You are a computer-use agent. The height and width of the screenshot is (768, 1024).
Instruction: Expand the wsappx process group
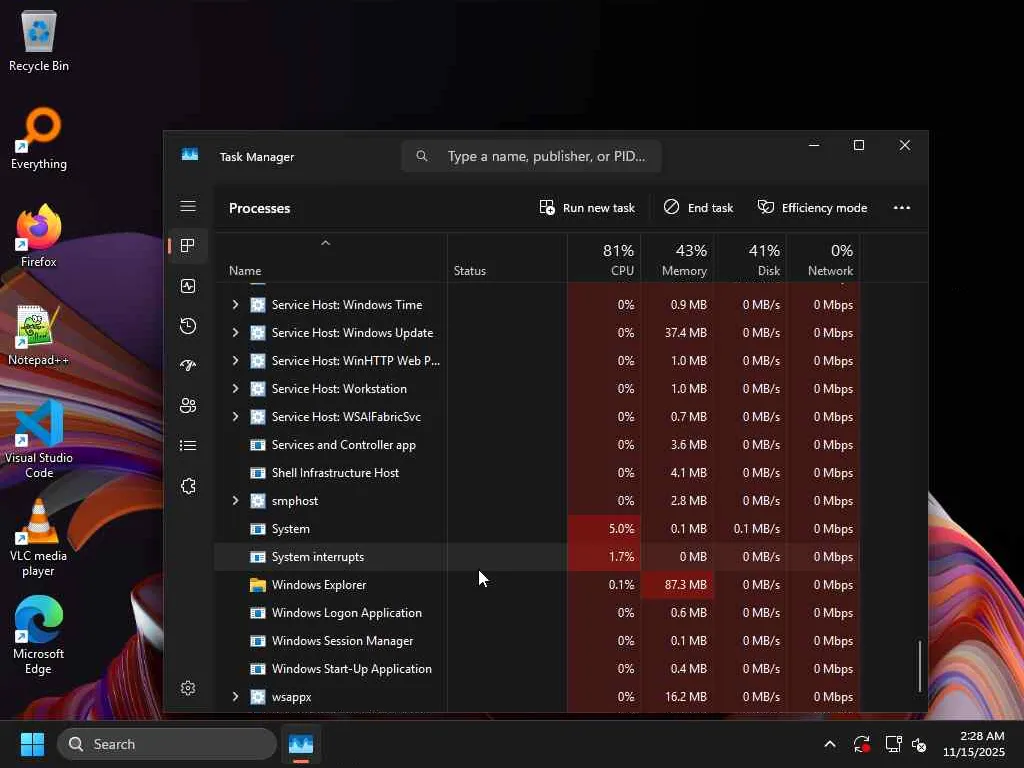pyautogui.click(x=236, y=697)
